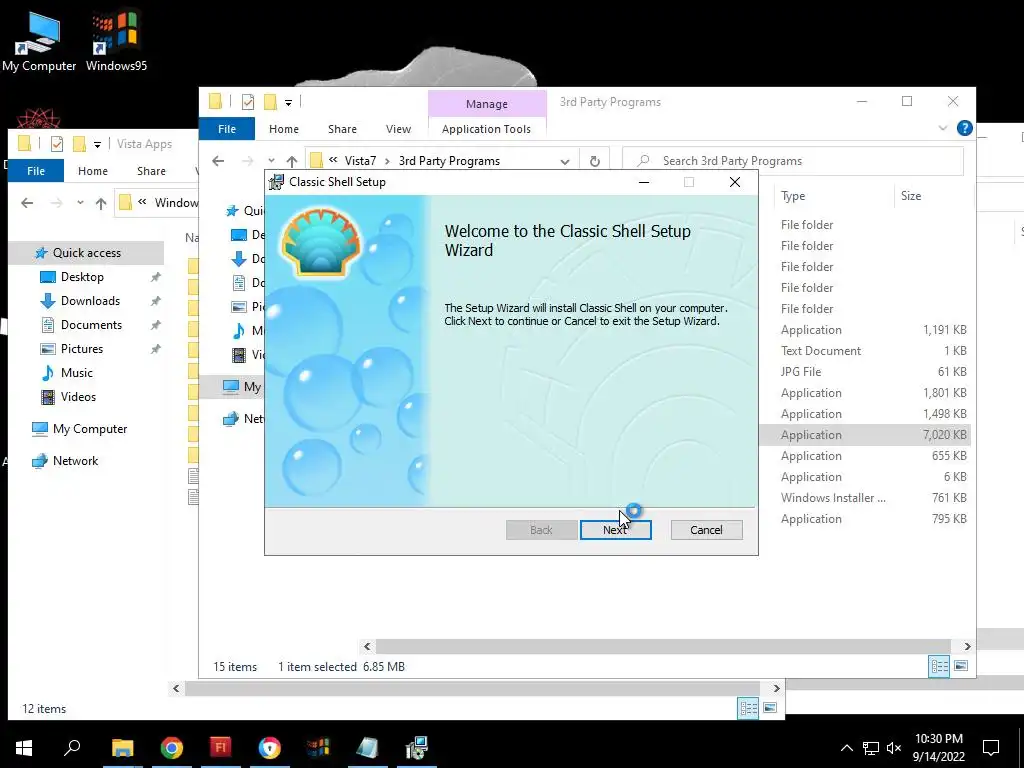The height and width of the screenshot is (768, 1024).
Task: Select the Windows Installer 761 KB row
Action: coord(865,498)
